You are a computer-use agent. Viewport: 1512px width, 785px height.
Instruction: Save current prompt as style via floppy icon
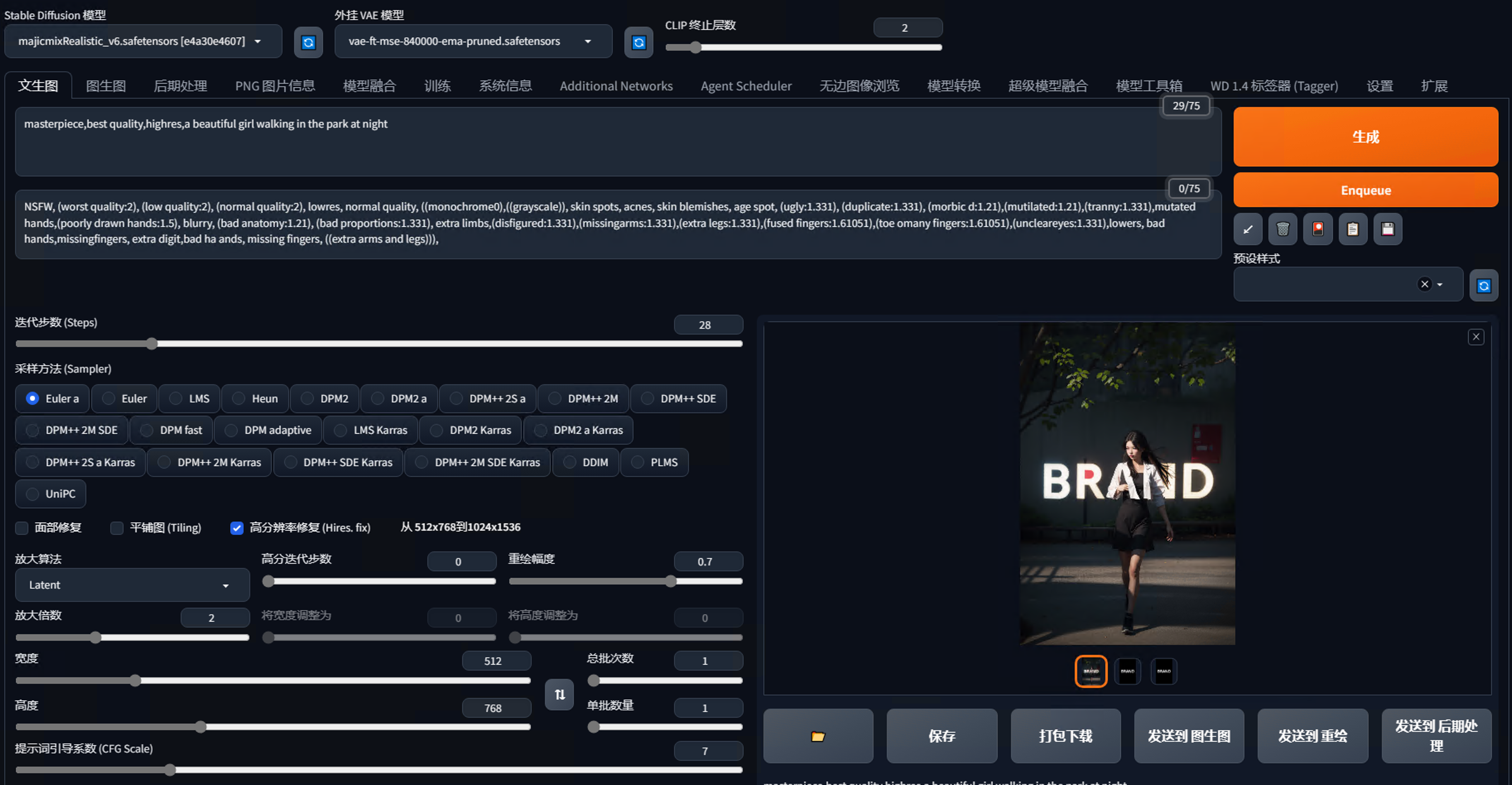pyautogui.click(x=1387, y=229)
